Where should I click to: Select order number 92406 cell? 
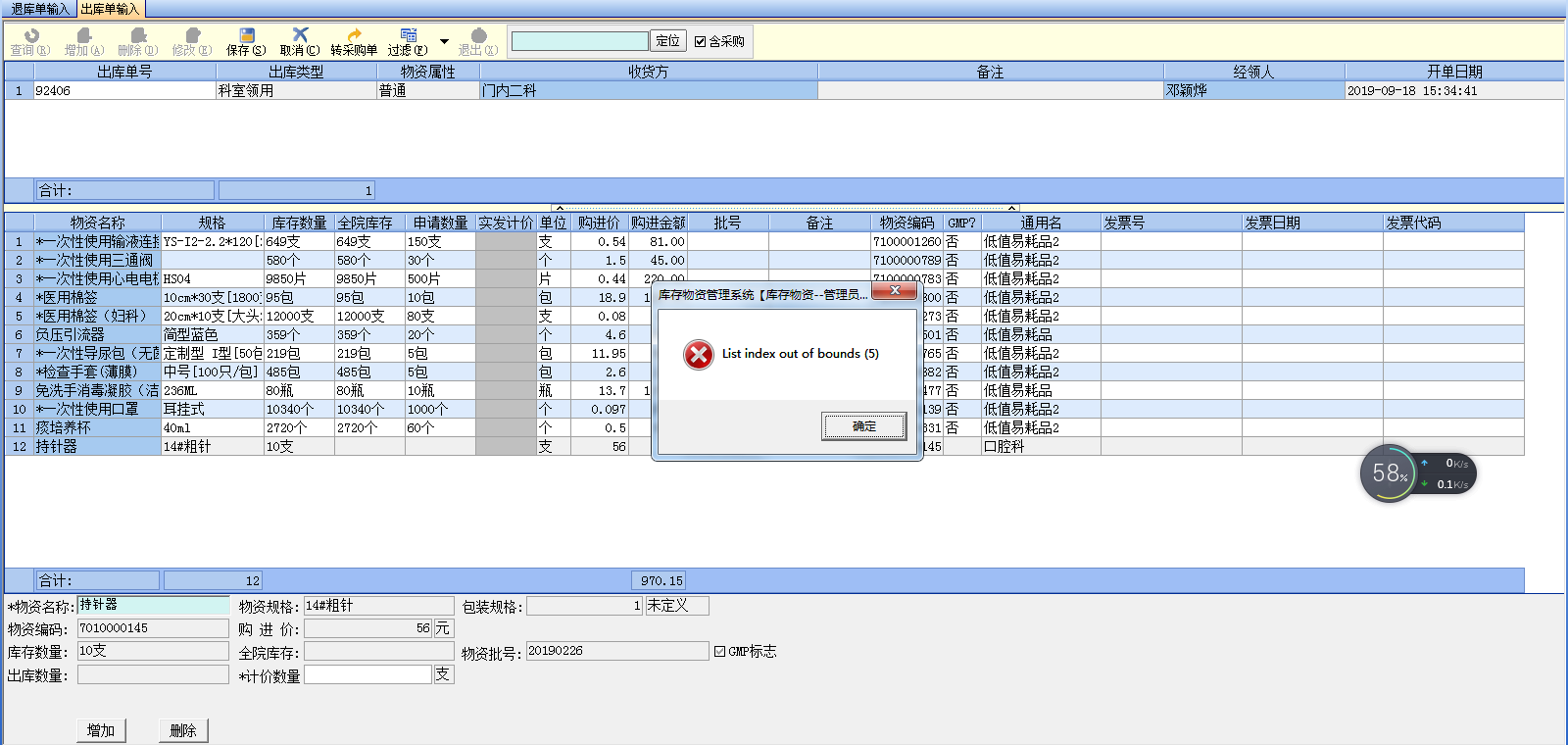(x=124, y=90)
